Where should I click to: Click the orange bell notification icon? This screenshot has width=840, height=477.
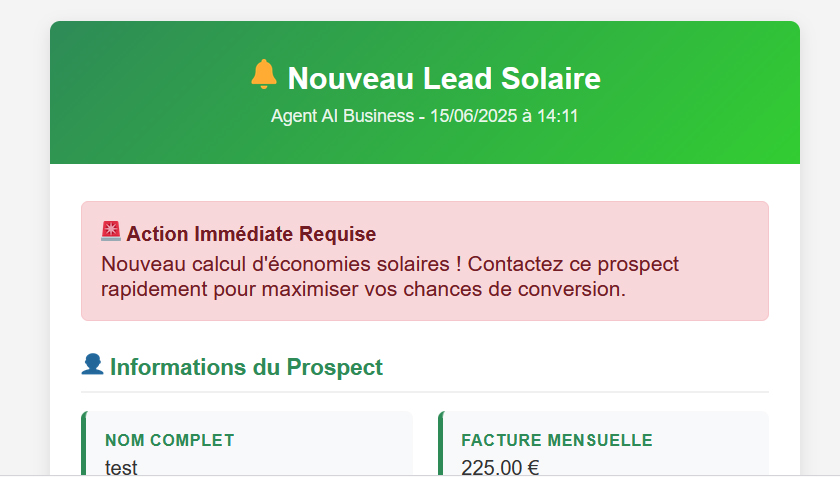point(264,74)
